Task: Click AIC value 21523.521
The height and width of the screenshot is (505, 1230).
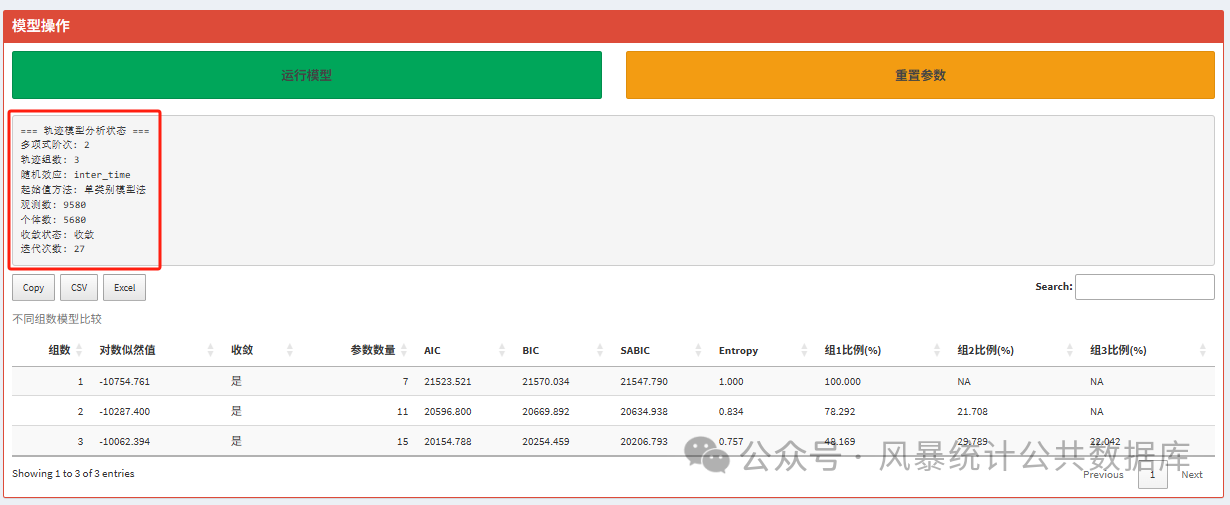Action: (447, 382)
